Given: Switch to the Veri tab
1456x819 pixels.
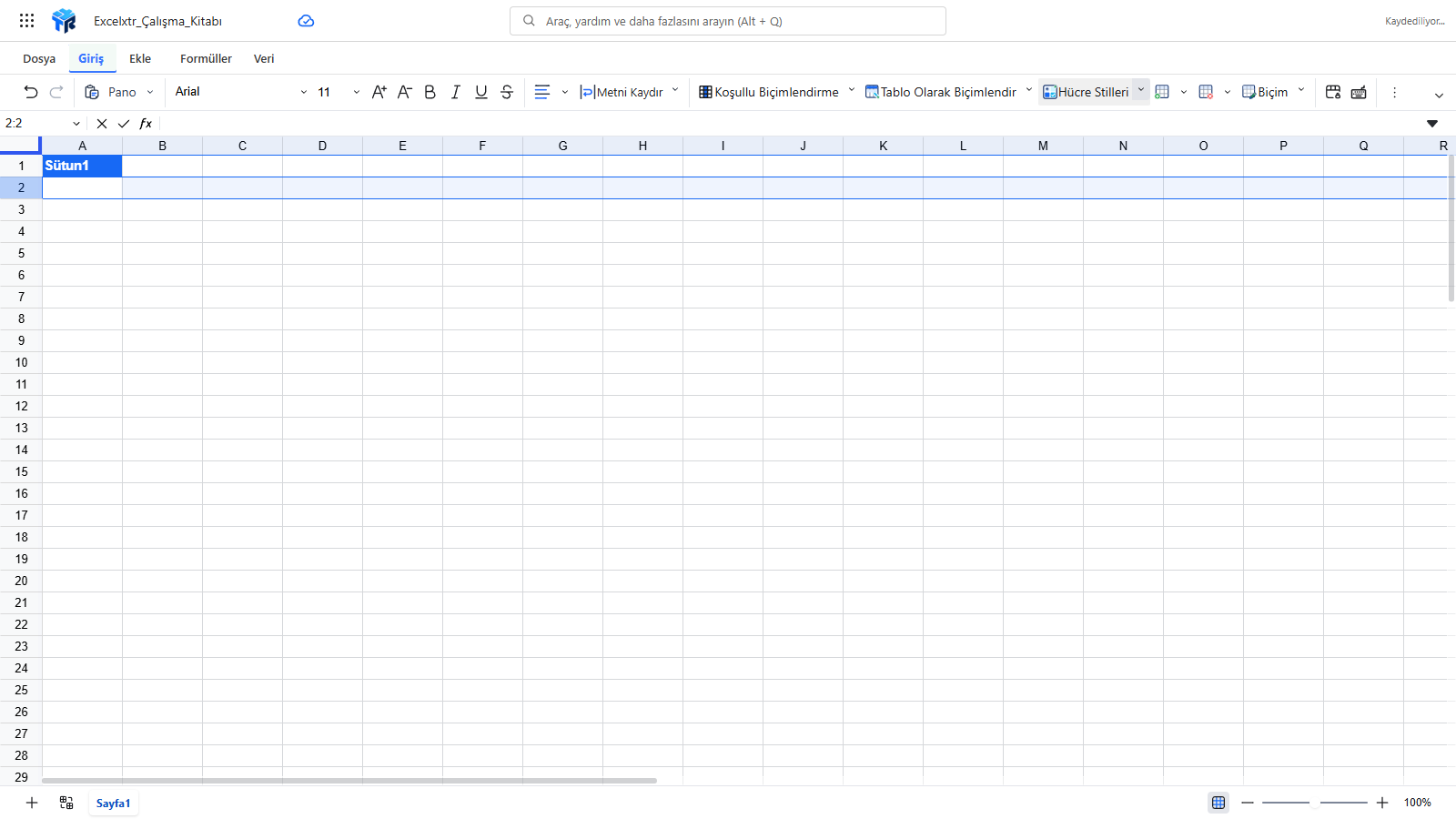Looking at the screenshot, I should [x=264, y=58].
